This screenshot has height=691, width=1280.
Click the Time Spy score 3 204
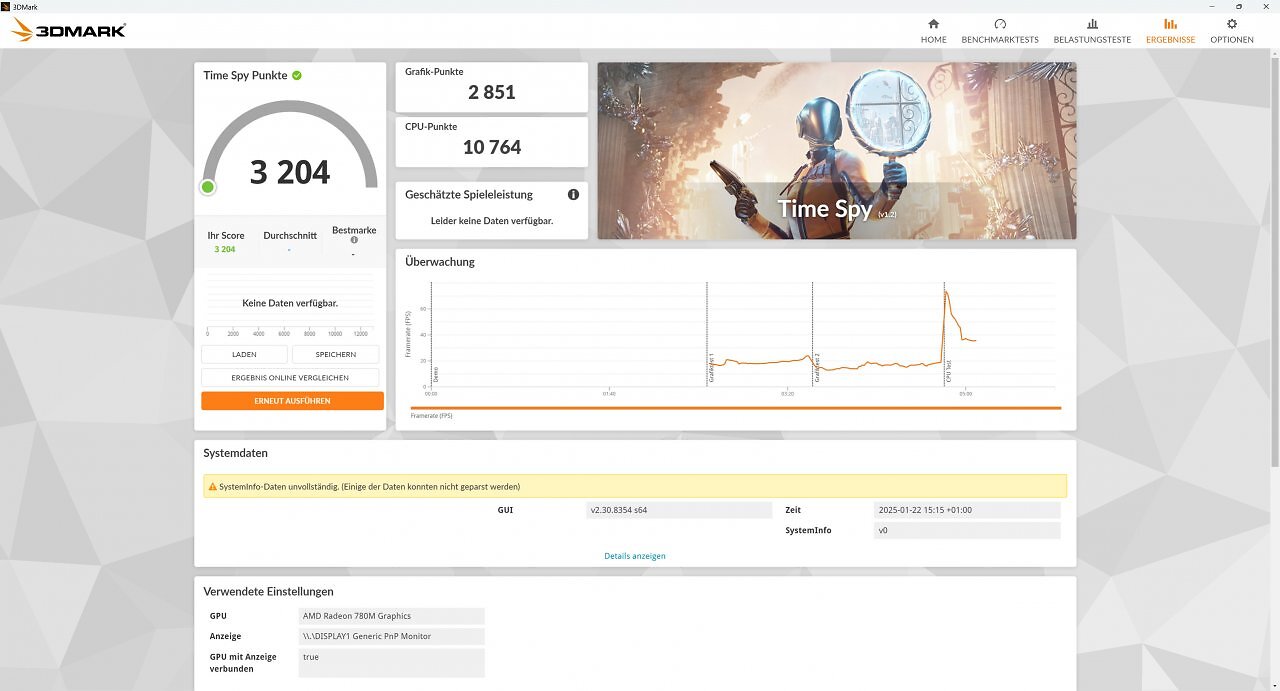[x=290, y=172]
